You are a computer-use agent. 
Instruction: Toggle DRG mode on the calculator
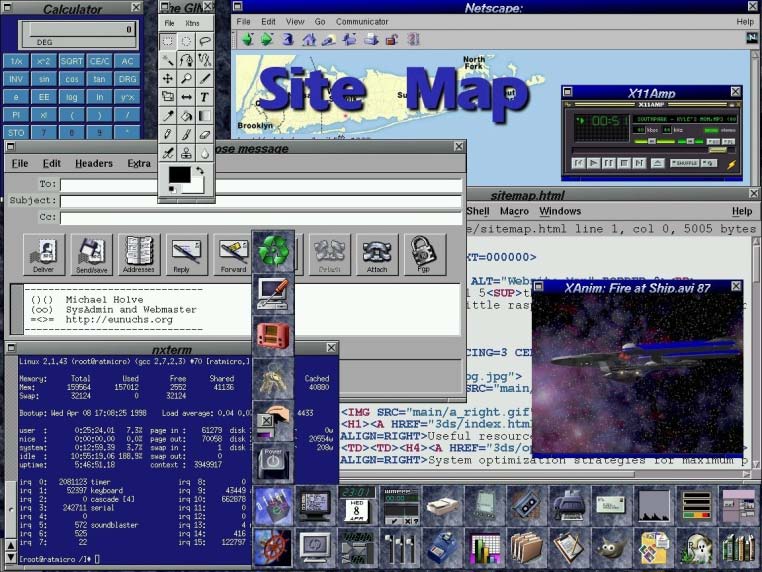tap(127, 79)
